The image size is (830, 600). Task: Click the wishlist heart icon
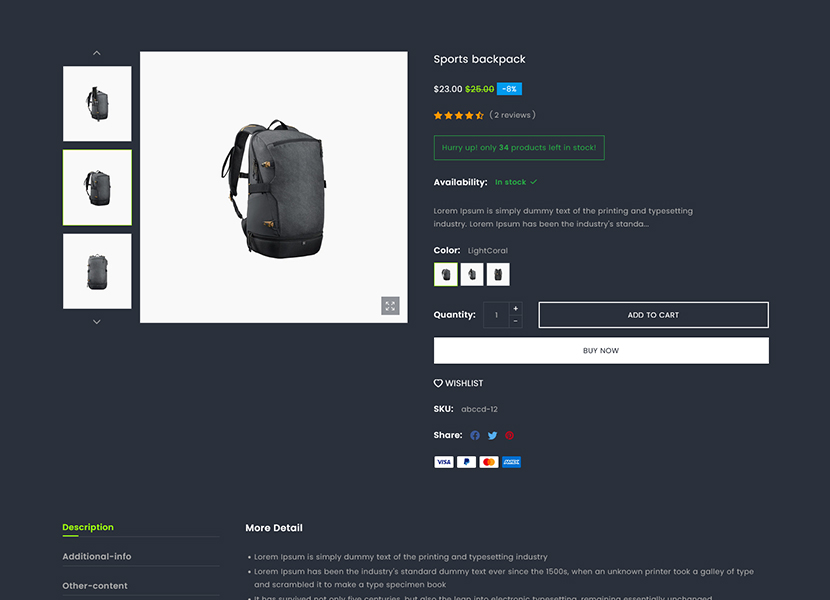tap(438, 382)
